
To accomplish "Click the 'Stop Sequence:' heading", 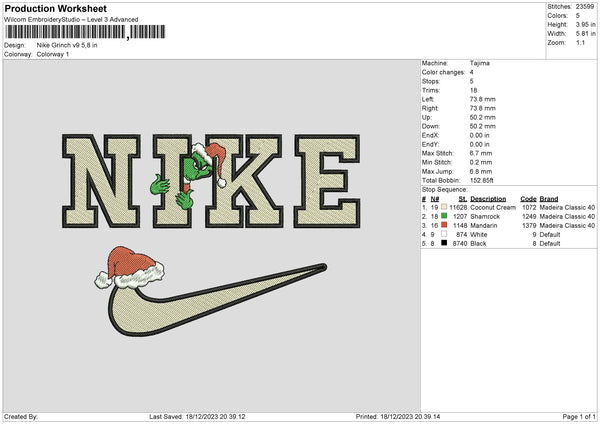I will [x=445, y=189].
